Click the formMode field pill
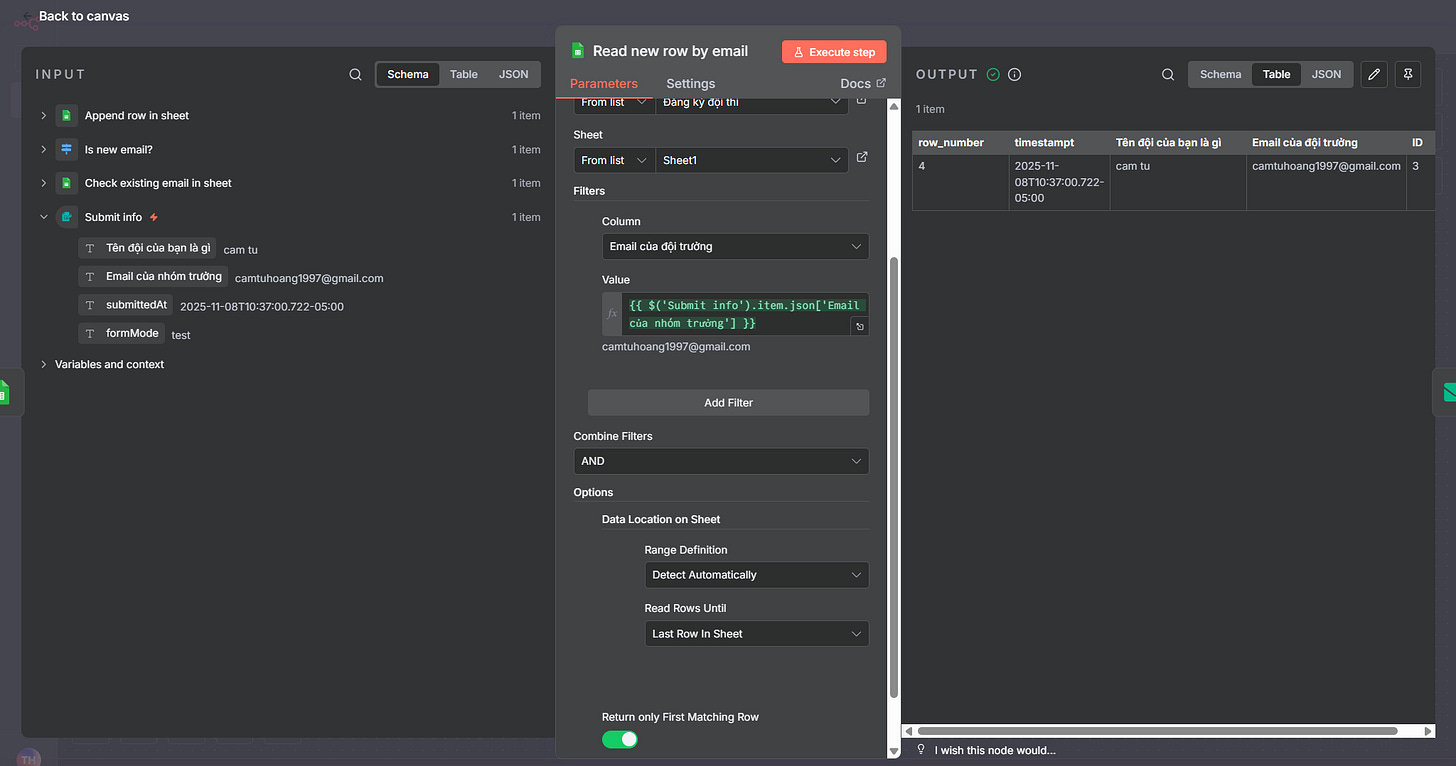 click(x=121, y=333)
